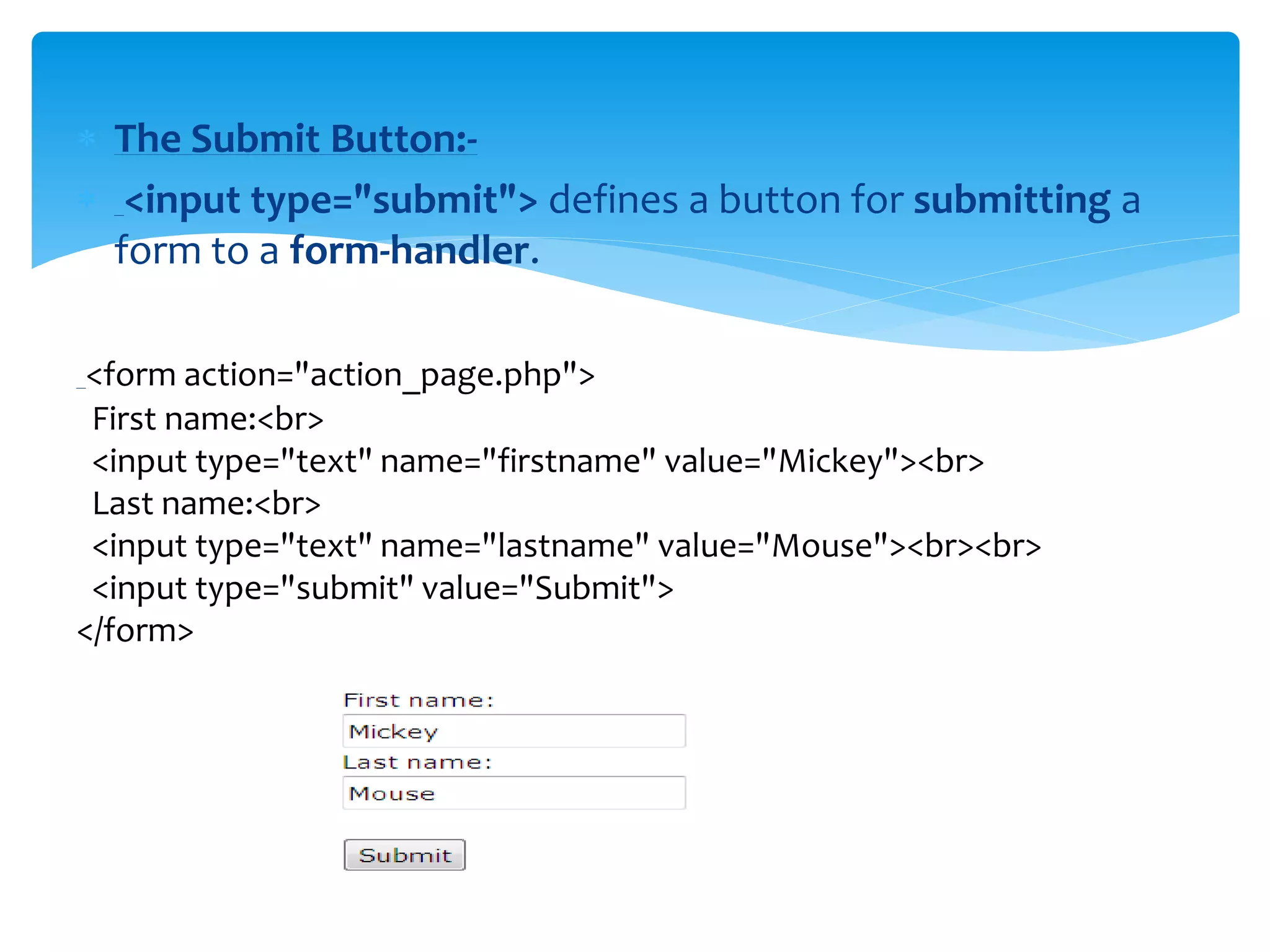Click the code line '<form action="action_page.php">'
Viewport: 1270px width, 952px height.
pos(340,376)
